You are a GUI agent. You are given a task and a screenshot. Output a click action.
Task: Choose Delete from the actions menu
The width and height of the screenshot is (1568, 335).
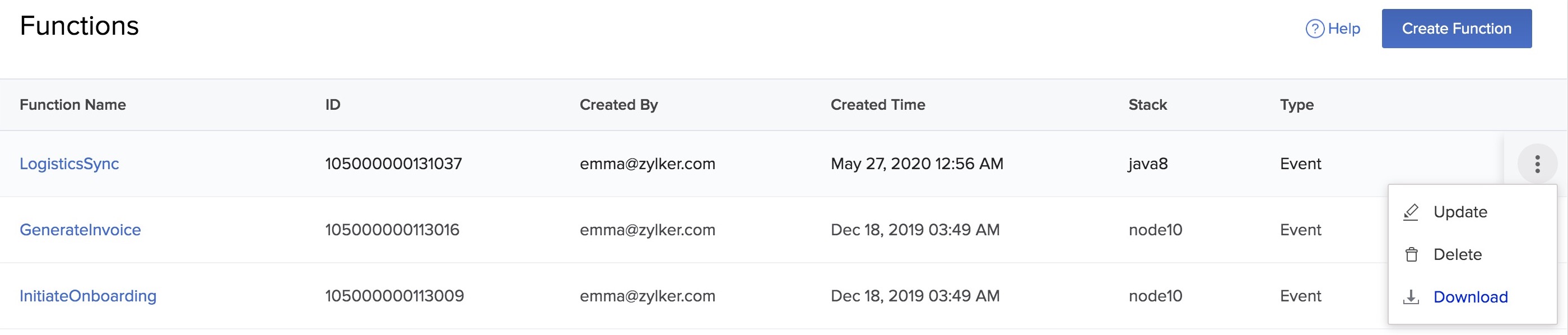pyautogui.click(x=1457, y=254)
